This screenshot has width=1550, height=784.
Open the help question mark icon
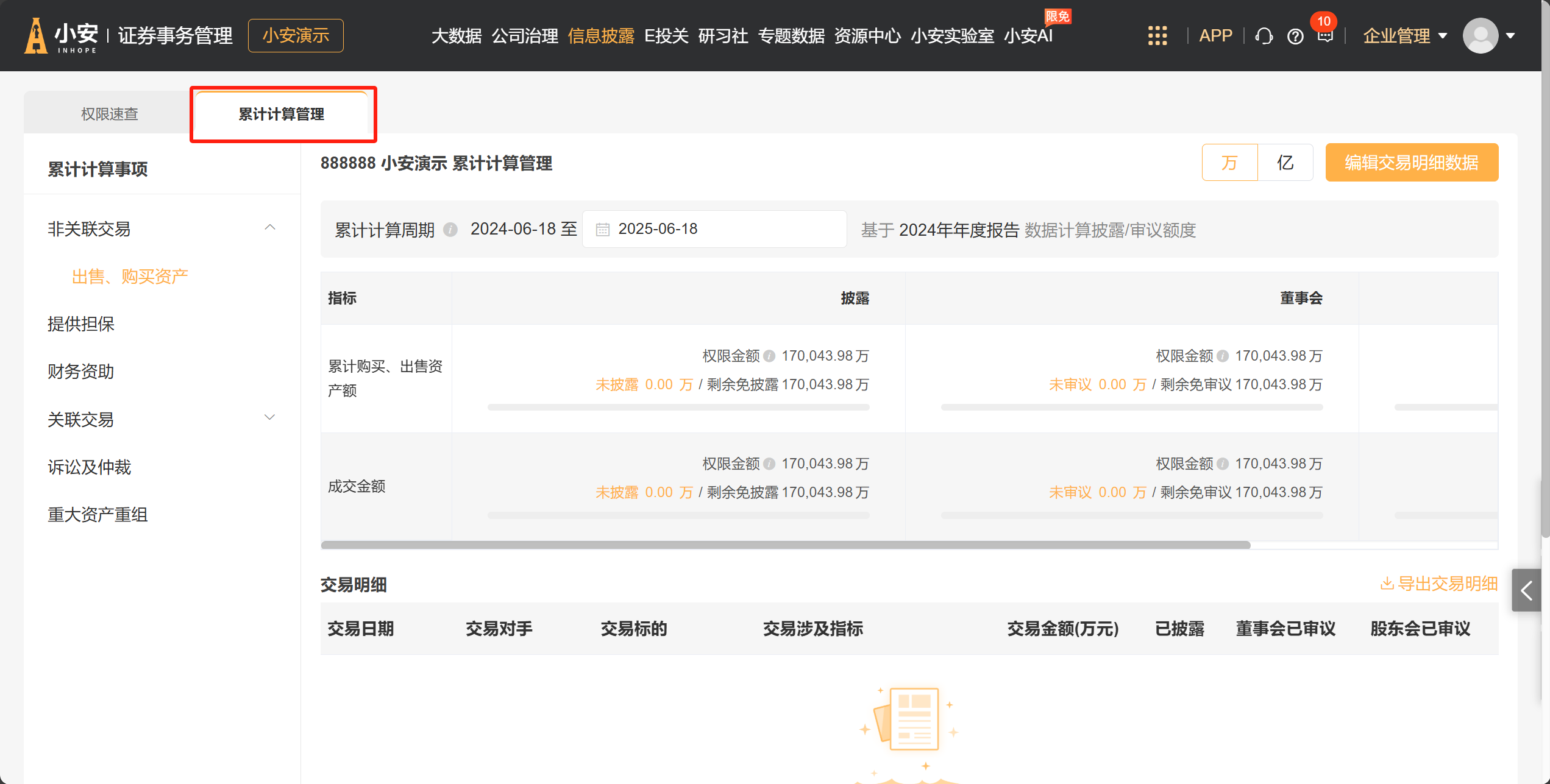(1295, 37)
